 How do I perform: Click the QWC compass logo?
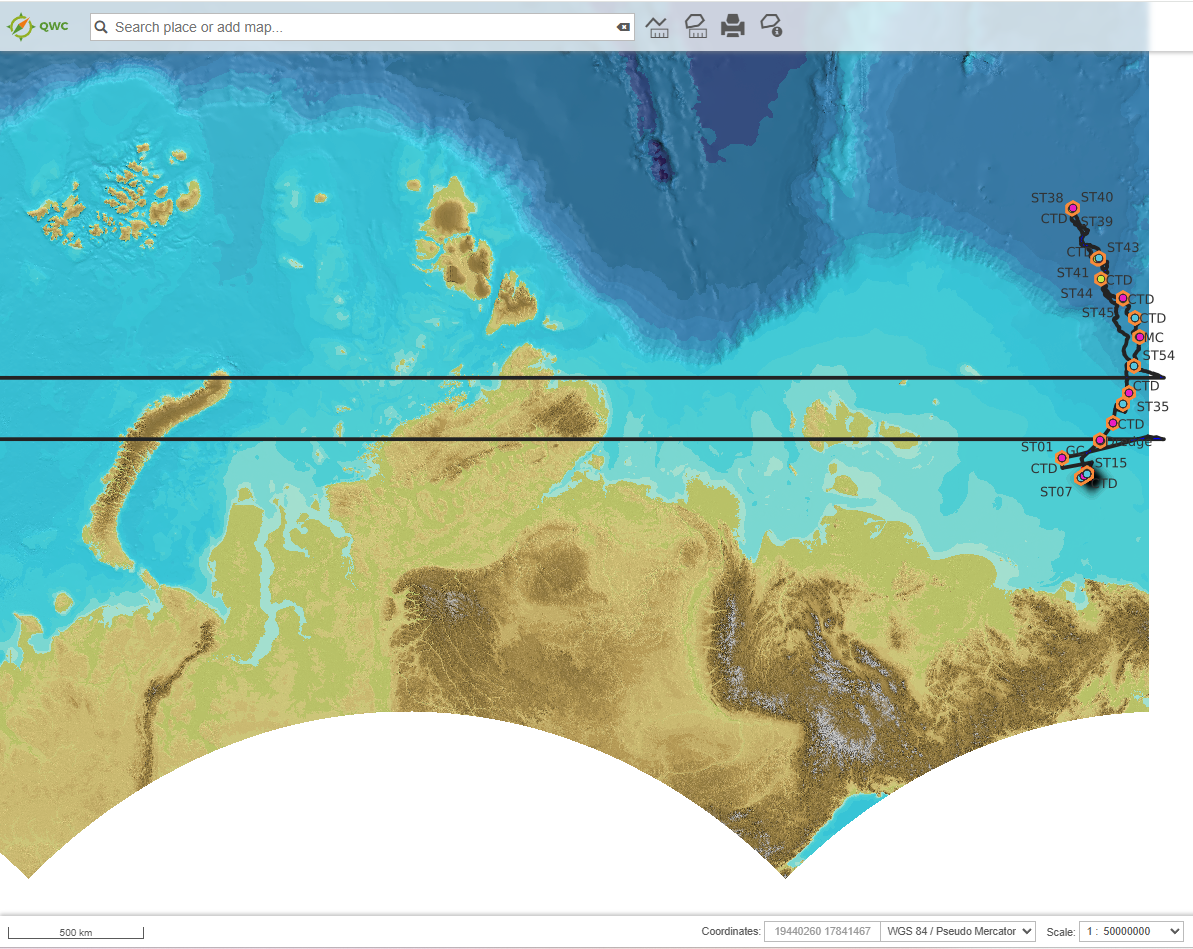[x=22, y=26]
